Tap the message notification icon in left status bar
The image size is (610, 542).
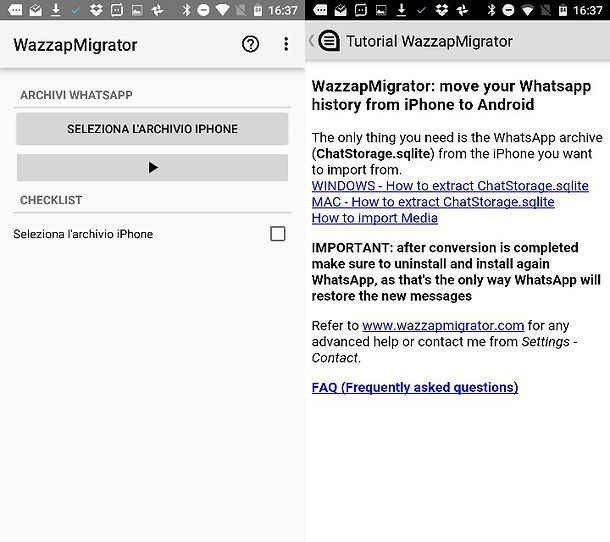point(15,10)
